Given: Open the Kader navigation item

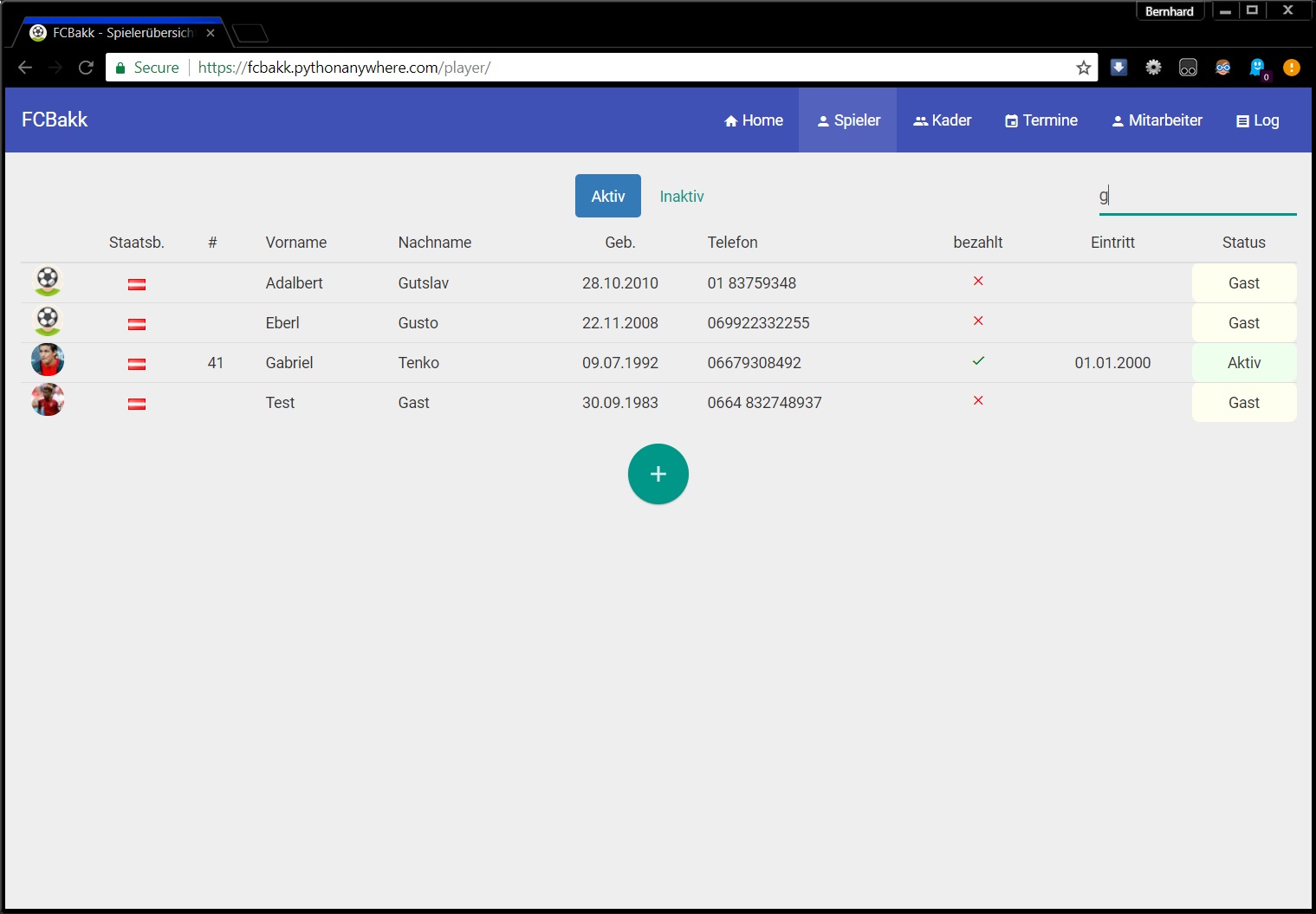Looking at the screenshot, I should click(942, 120).
